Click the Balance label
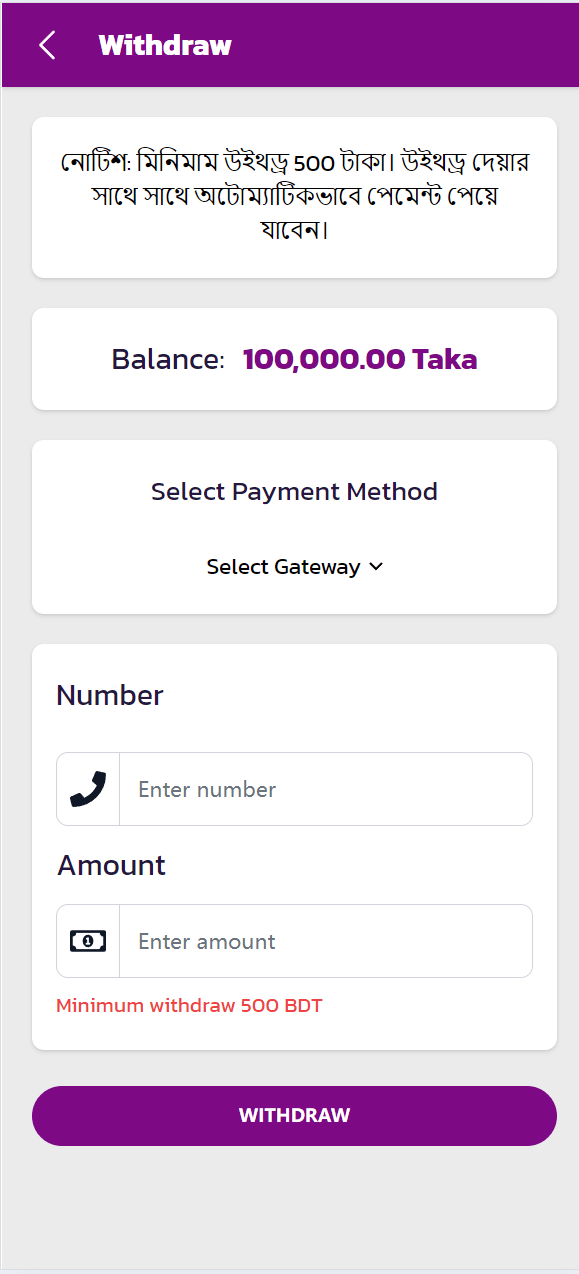579x1274 pixels. (x=168, y=359)
